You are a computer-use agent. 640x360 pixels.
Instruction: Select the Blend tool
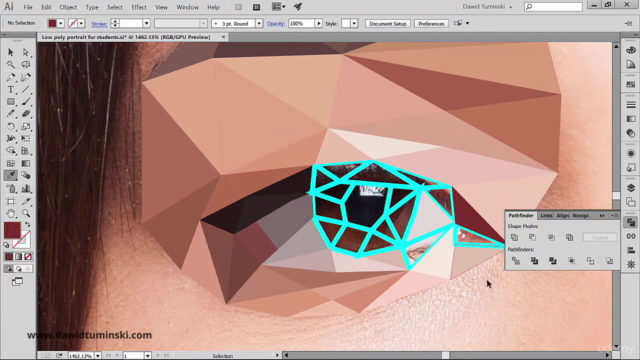[26, 176]
